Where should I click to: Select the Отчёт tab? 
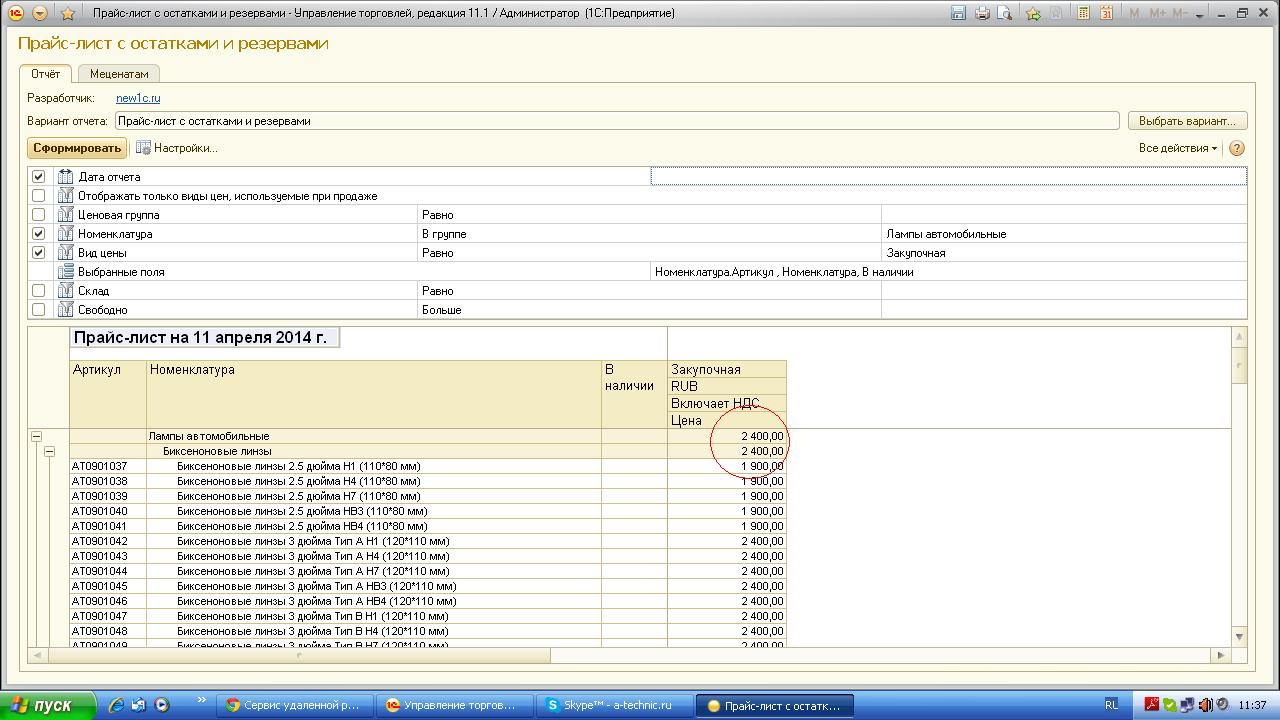click(x=45, y=74)
